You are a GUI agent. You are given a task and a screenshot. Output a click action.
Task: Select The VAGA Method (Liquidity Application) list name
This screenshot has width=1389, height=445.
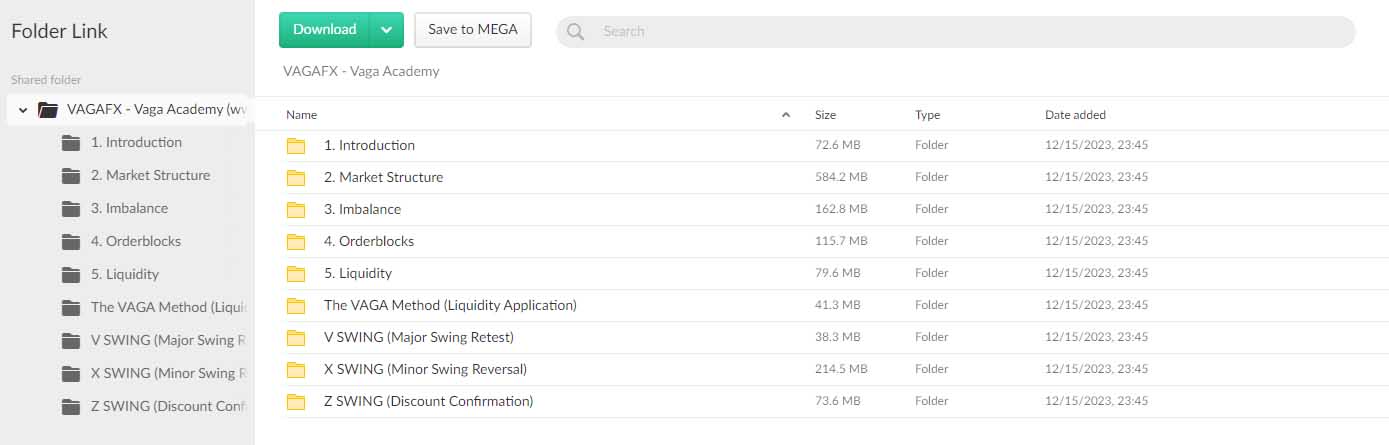[x=450, y=305]
